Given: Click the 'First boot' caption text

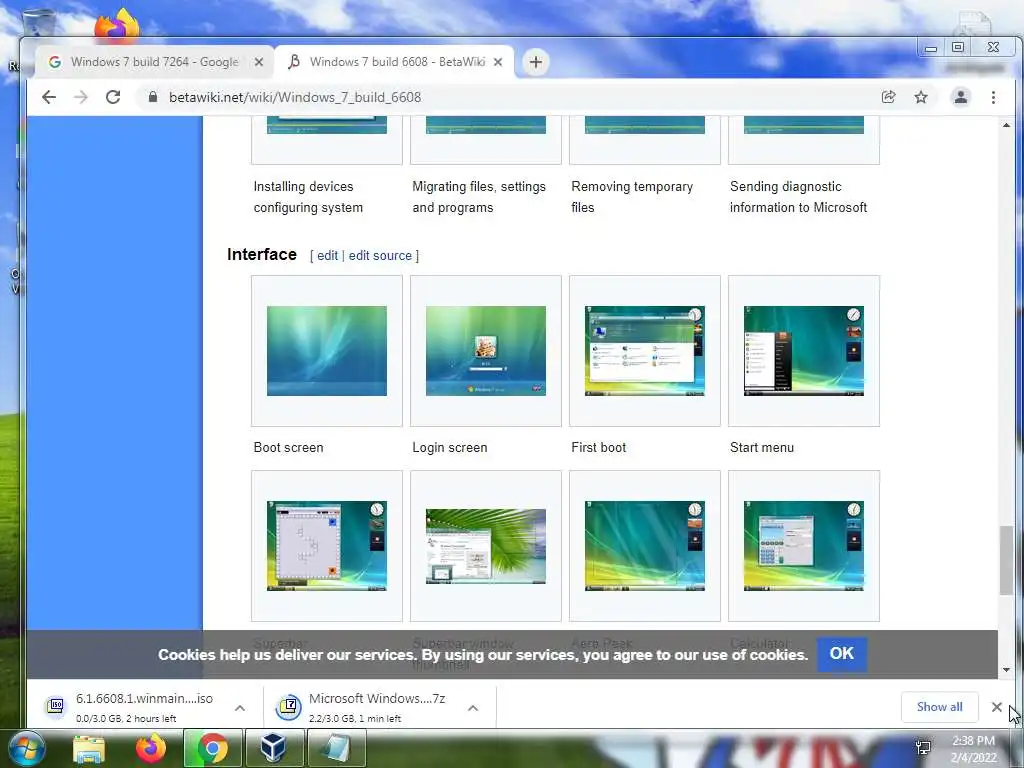Looking at the screenshot, I should point(599,447).
